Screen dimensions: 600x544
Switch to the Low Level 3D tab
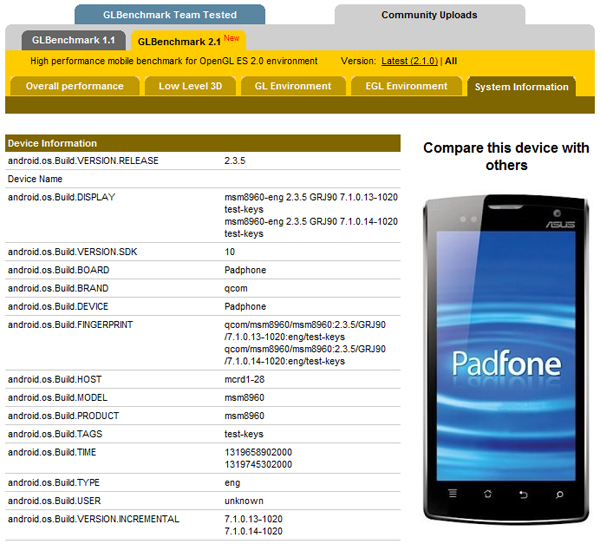click(190, 87)
